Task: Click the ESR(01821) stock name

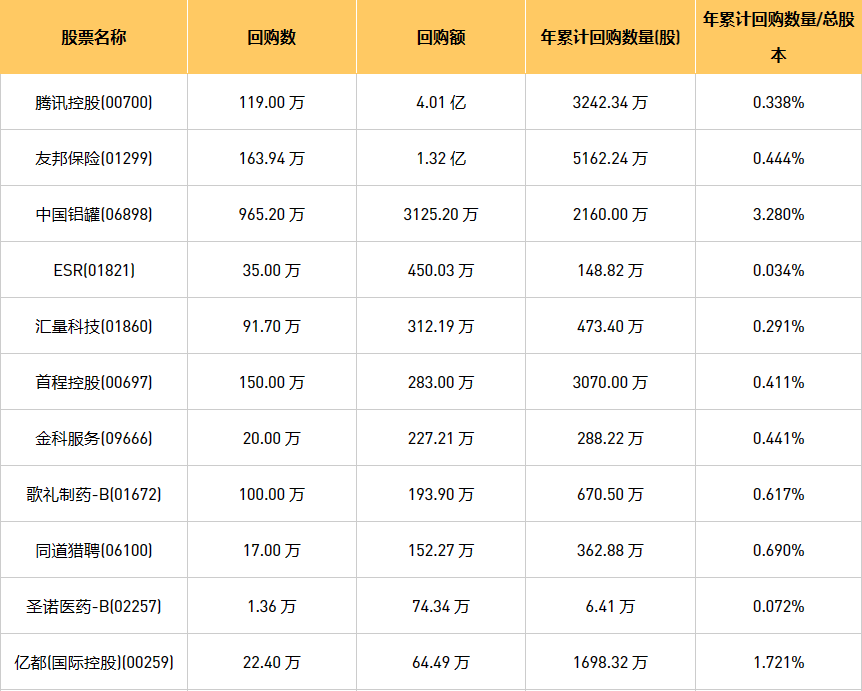Action: tap(93, 270)
